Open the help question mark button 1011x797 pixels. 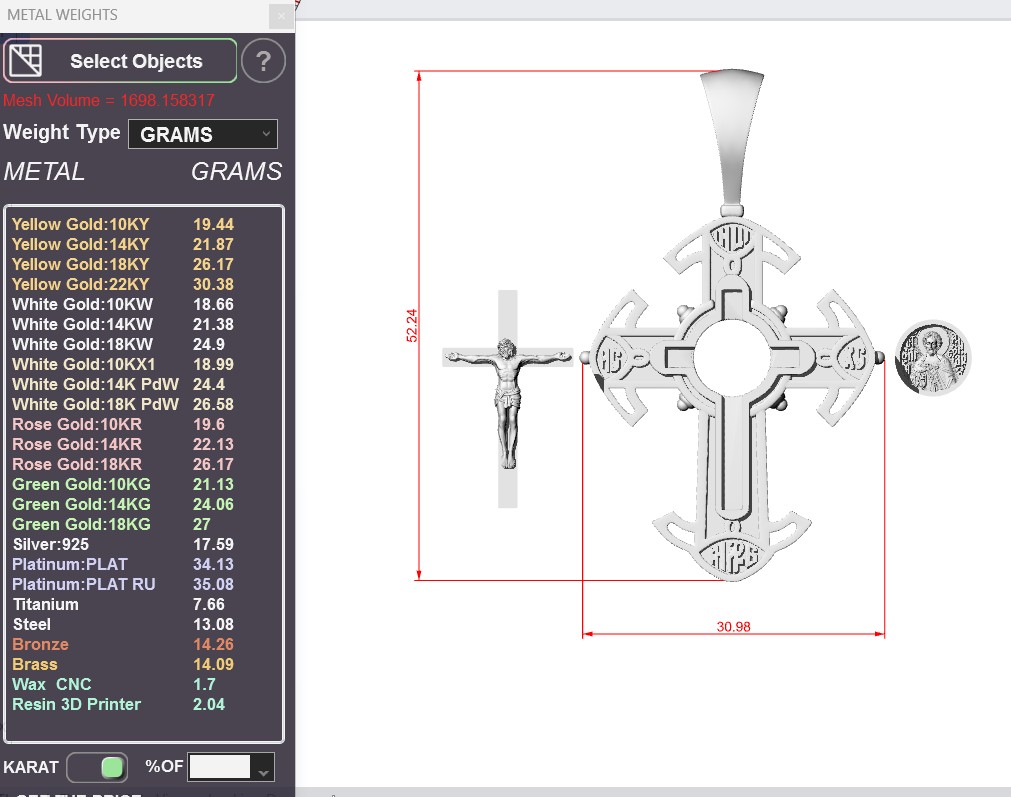point(263,61)
